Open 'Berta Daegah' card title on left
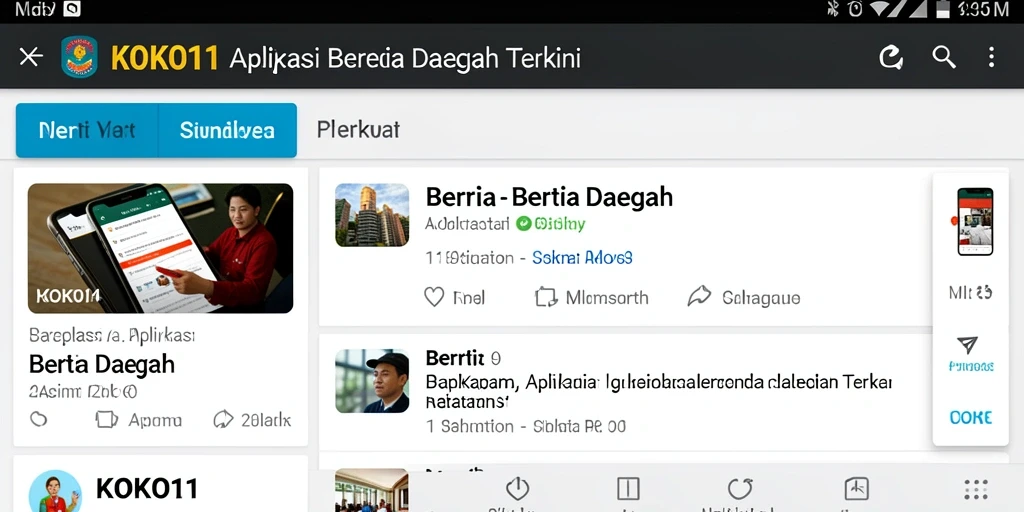 (102, 364)
